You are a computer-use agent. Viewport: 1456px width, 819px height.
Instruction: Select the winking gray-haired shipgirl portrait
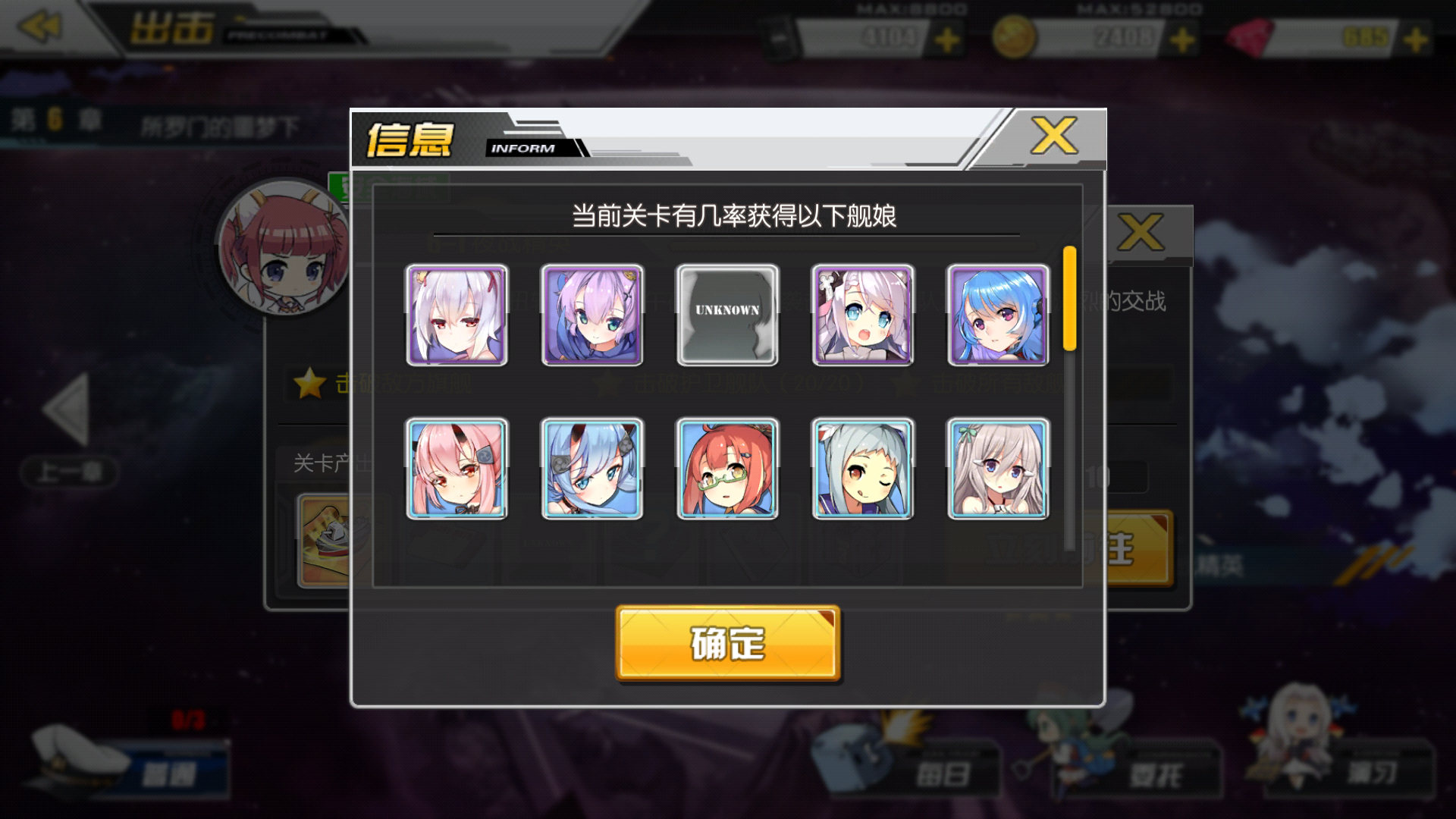(862, 469)
